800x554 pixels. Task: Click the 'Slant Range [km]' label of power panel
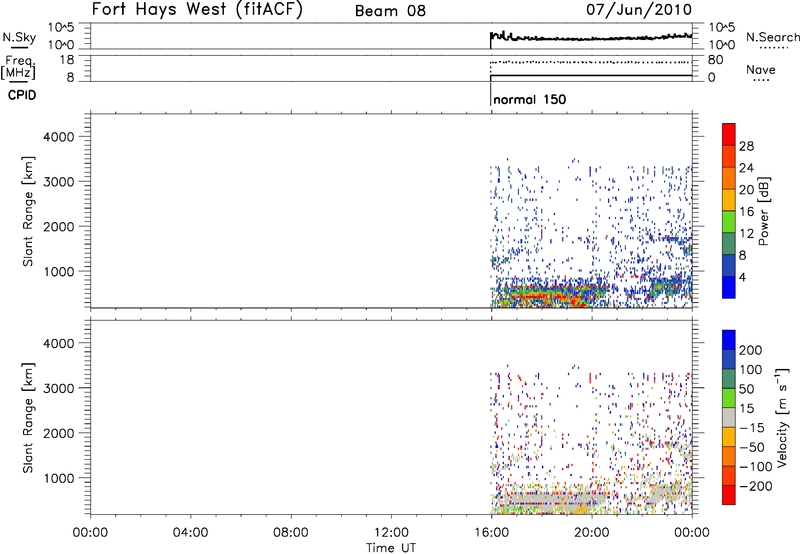tap(28, 211)
